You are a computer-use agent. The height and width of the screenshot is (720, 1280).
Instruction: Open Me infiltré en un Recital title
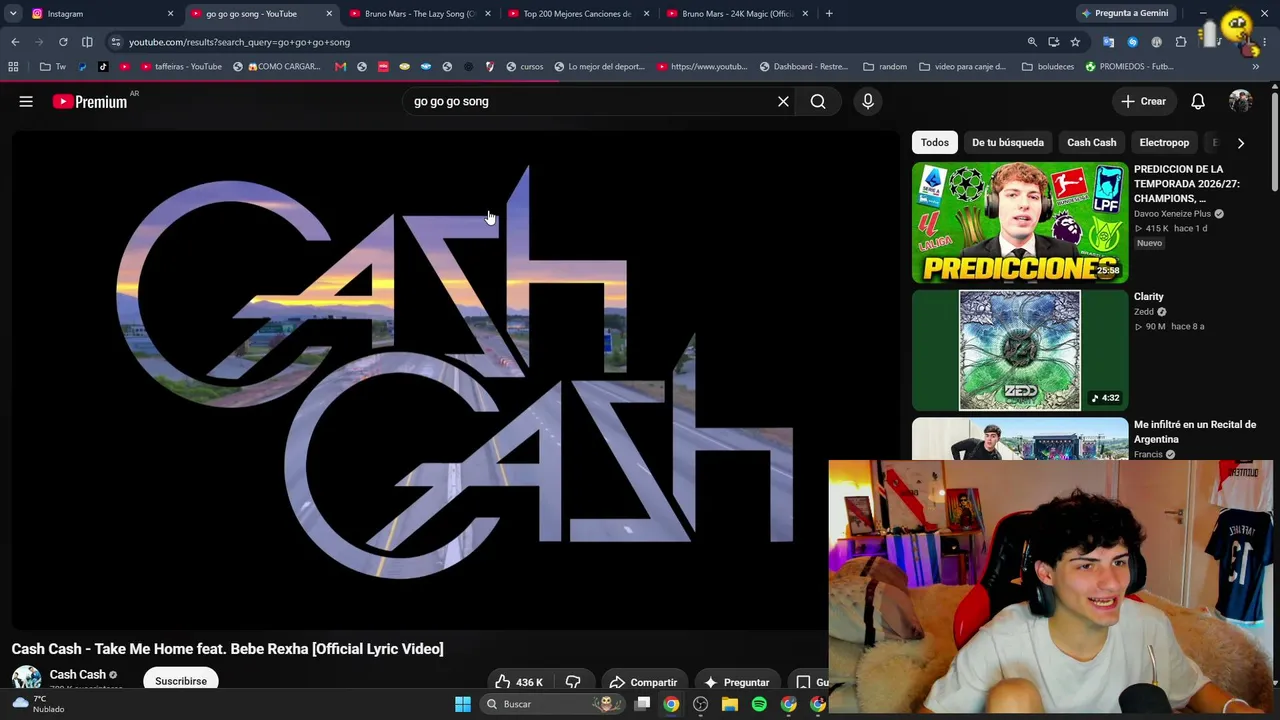coord(1195,432)
